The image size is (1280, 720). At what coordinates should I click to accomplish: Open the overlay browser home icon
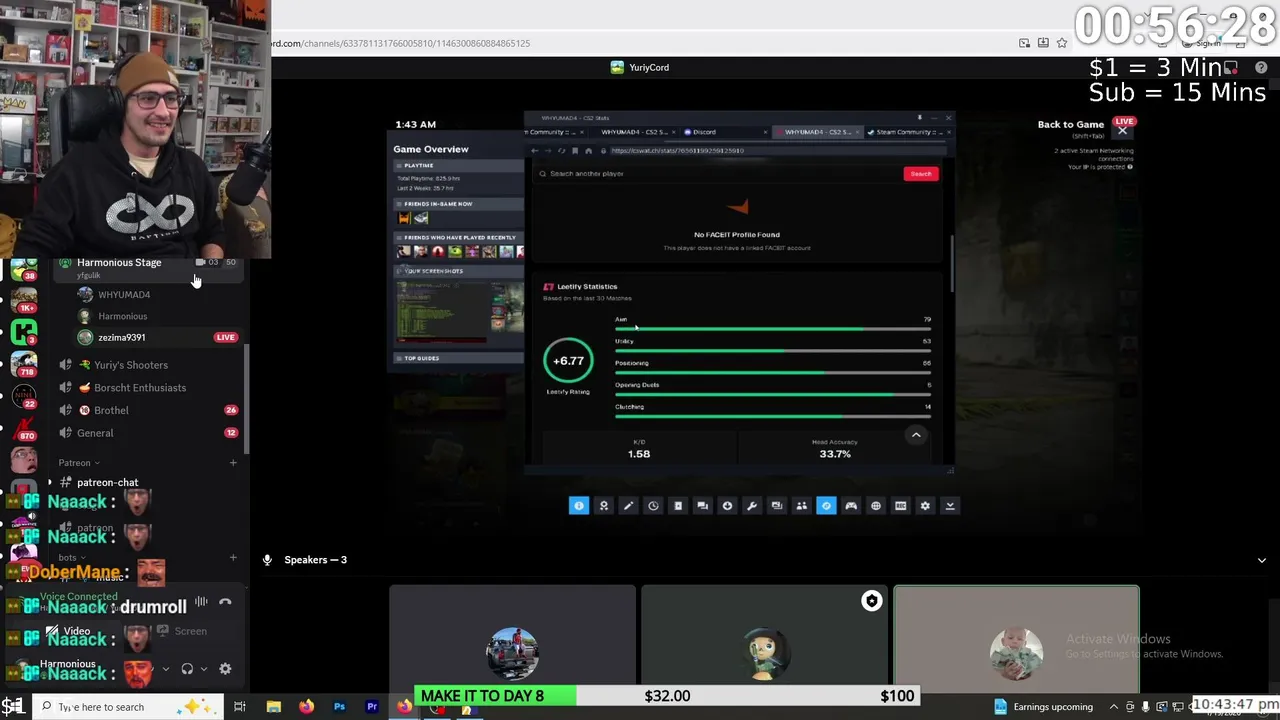tap(588, 151)
